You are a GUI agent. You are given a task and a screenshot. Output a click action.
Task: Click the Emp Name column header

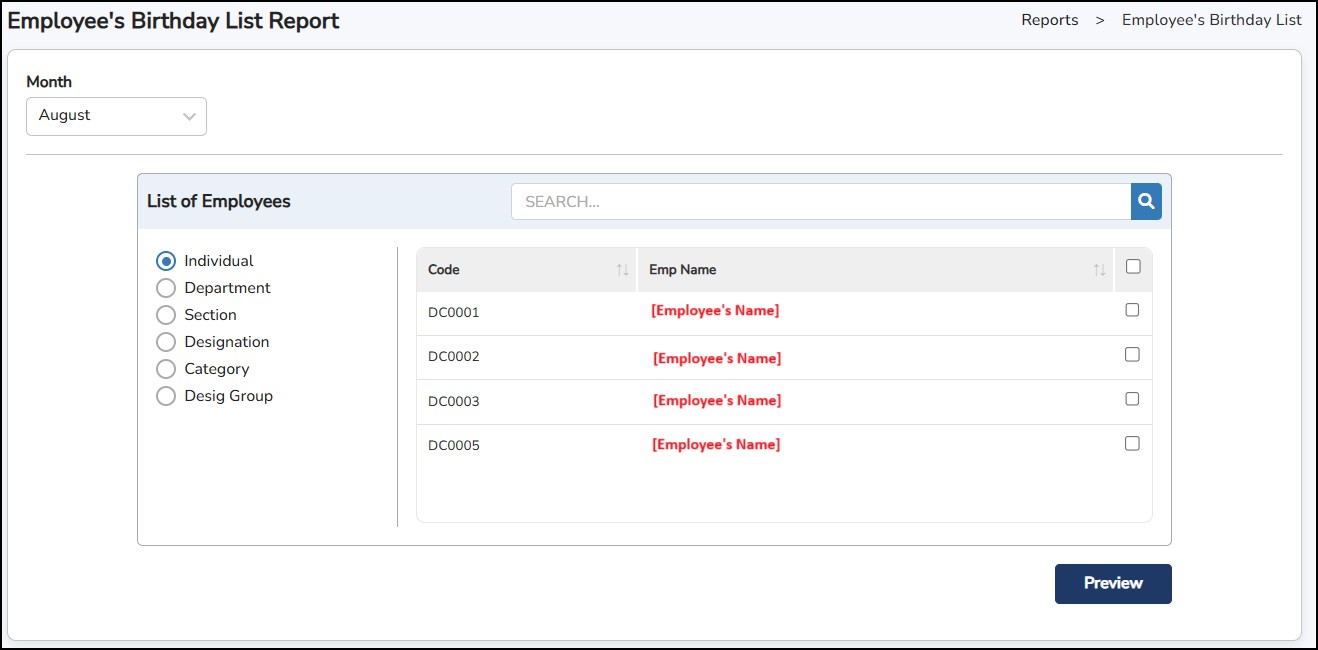[682, 270]
